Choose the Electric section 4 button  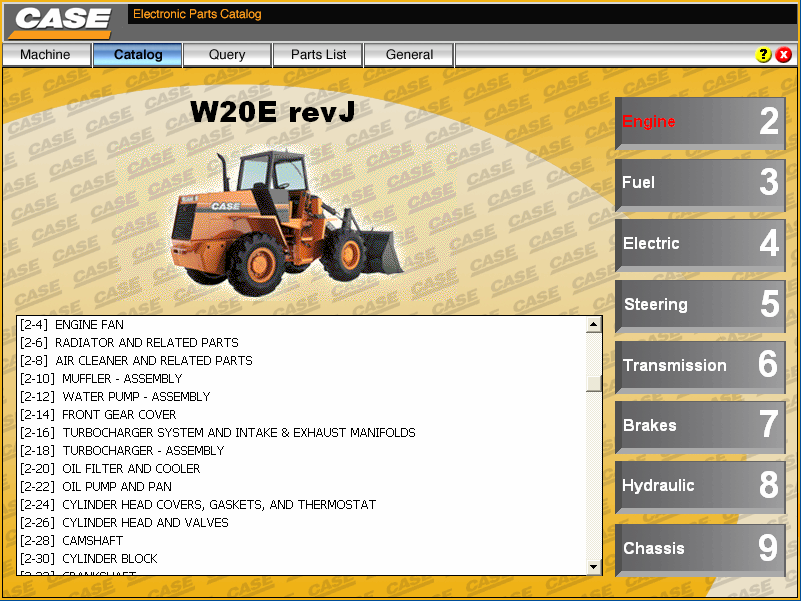(x=700, y=245)
